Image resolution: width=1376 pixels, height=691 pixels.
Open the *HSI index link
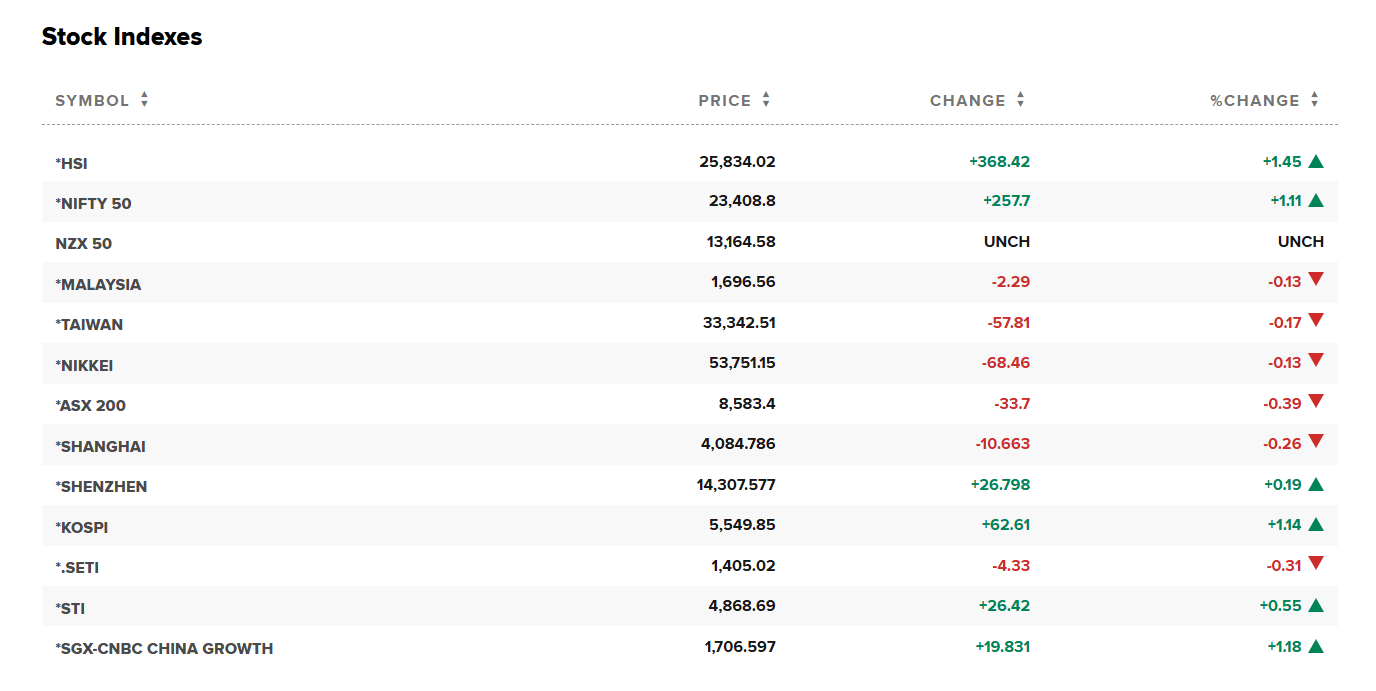coord(72,163)
